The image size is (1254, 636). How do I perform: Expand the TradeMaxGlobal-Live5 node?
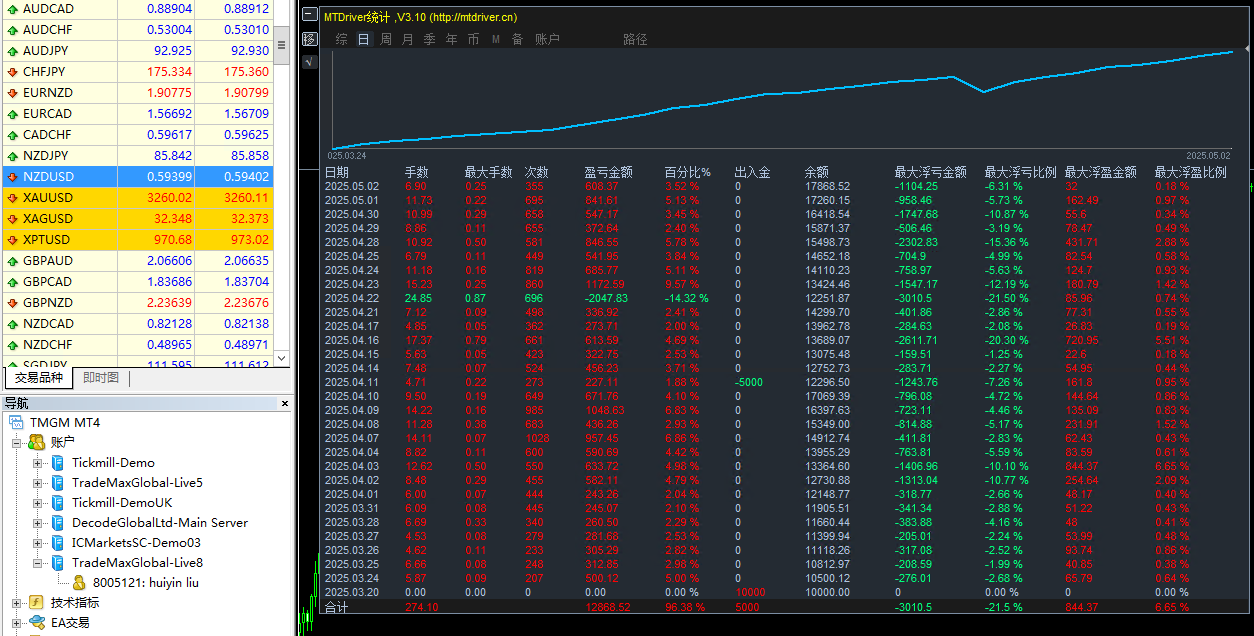click(38, 482)
